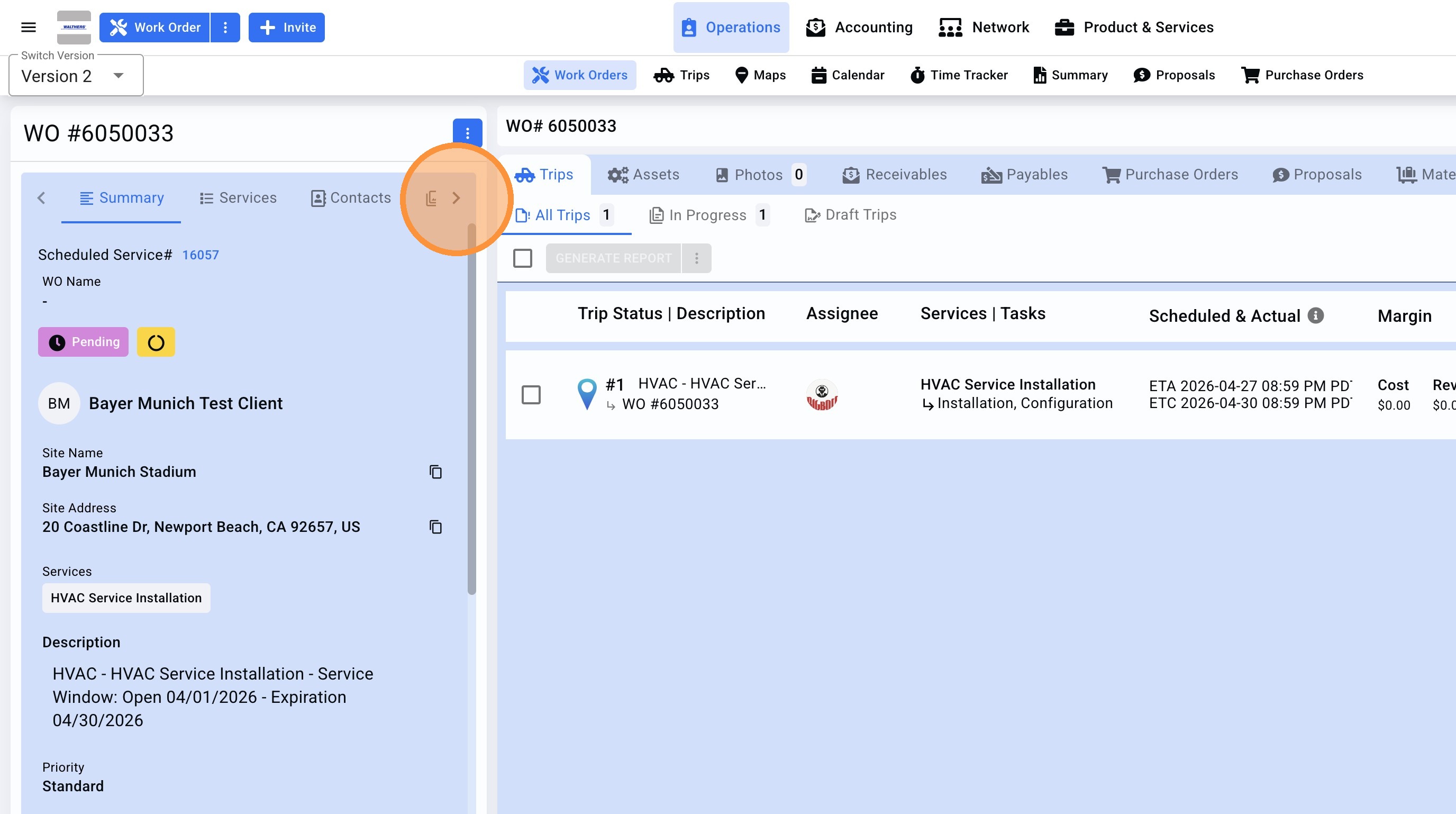The width and height of the screenshot is (1456, 814).
Task: Click the trip #1 location pin icon
Action: 587,393
